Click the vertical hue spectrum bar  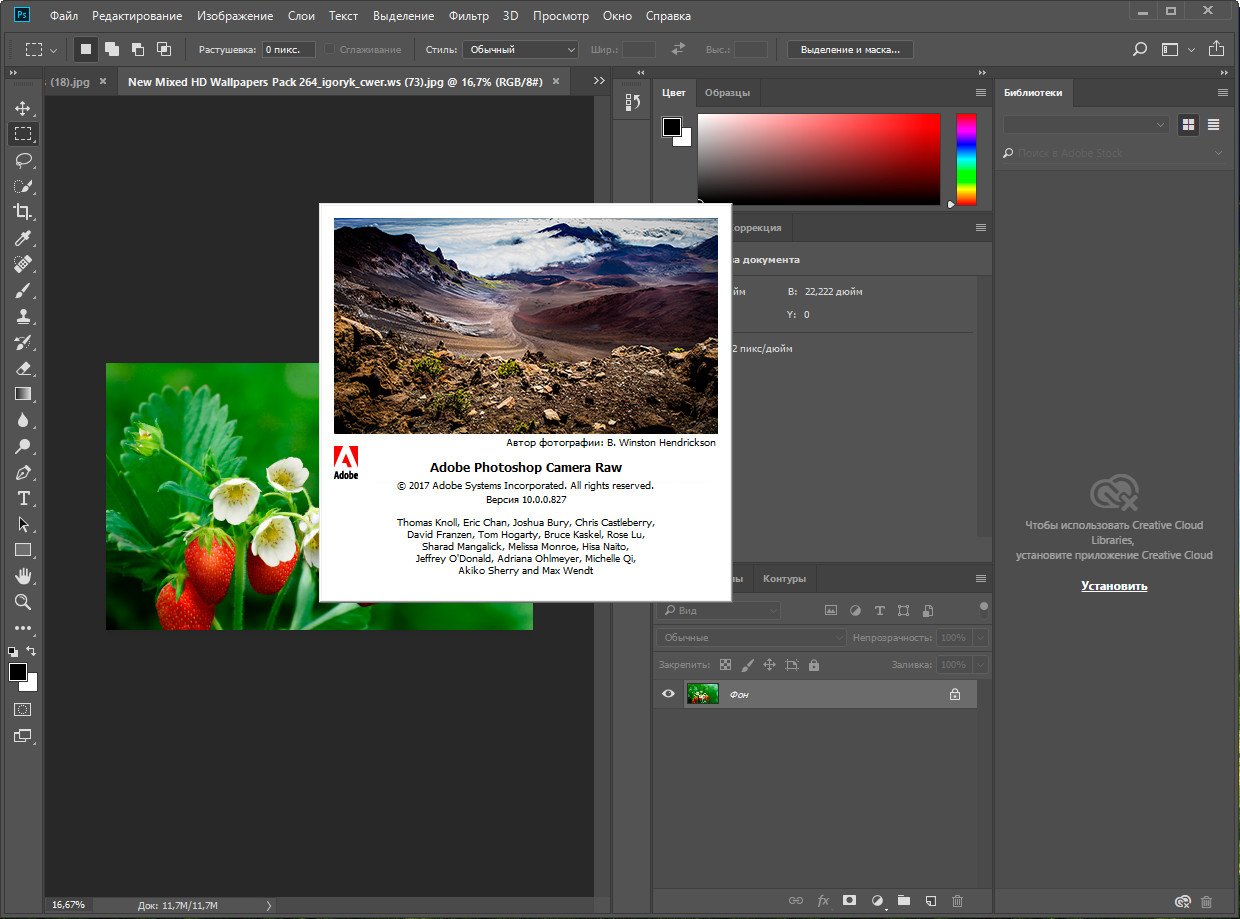966,159
